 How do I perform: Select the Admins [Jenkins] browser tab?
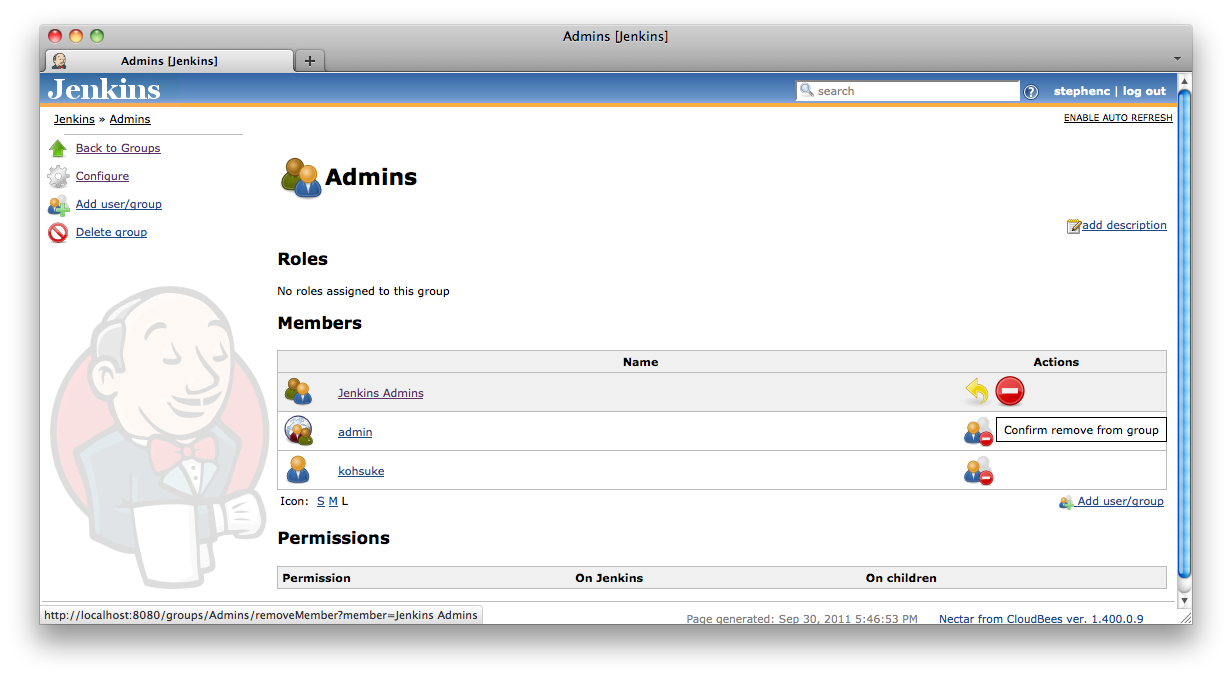[169, 61]
